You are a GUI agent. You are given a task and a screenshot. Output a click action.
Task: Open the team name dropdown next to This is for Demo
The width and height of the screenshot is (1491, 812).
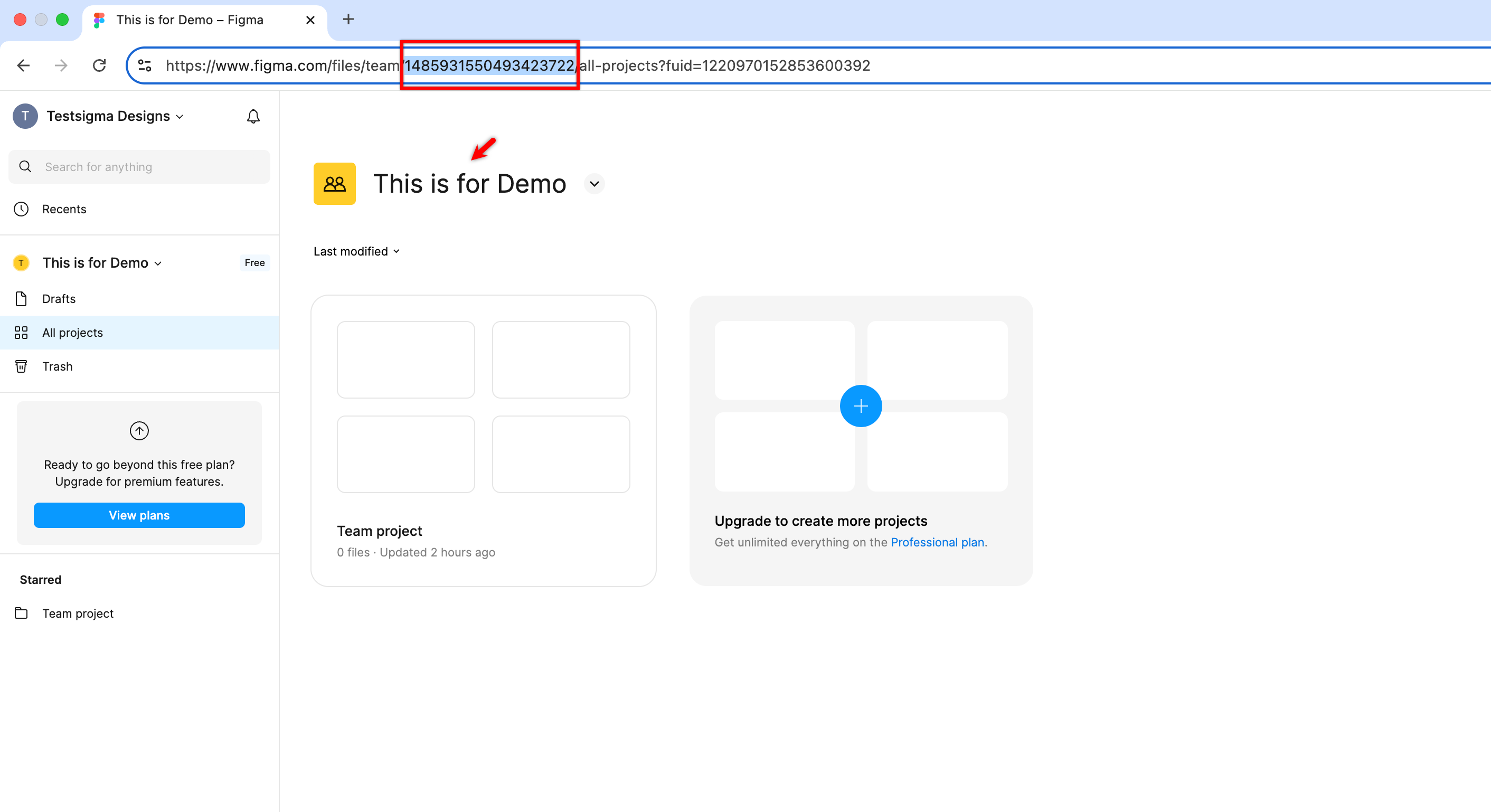tap(594, 184)
